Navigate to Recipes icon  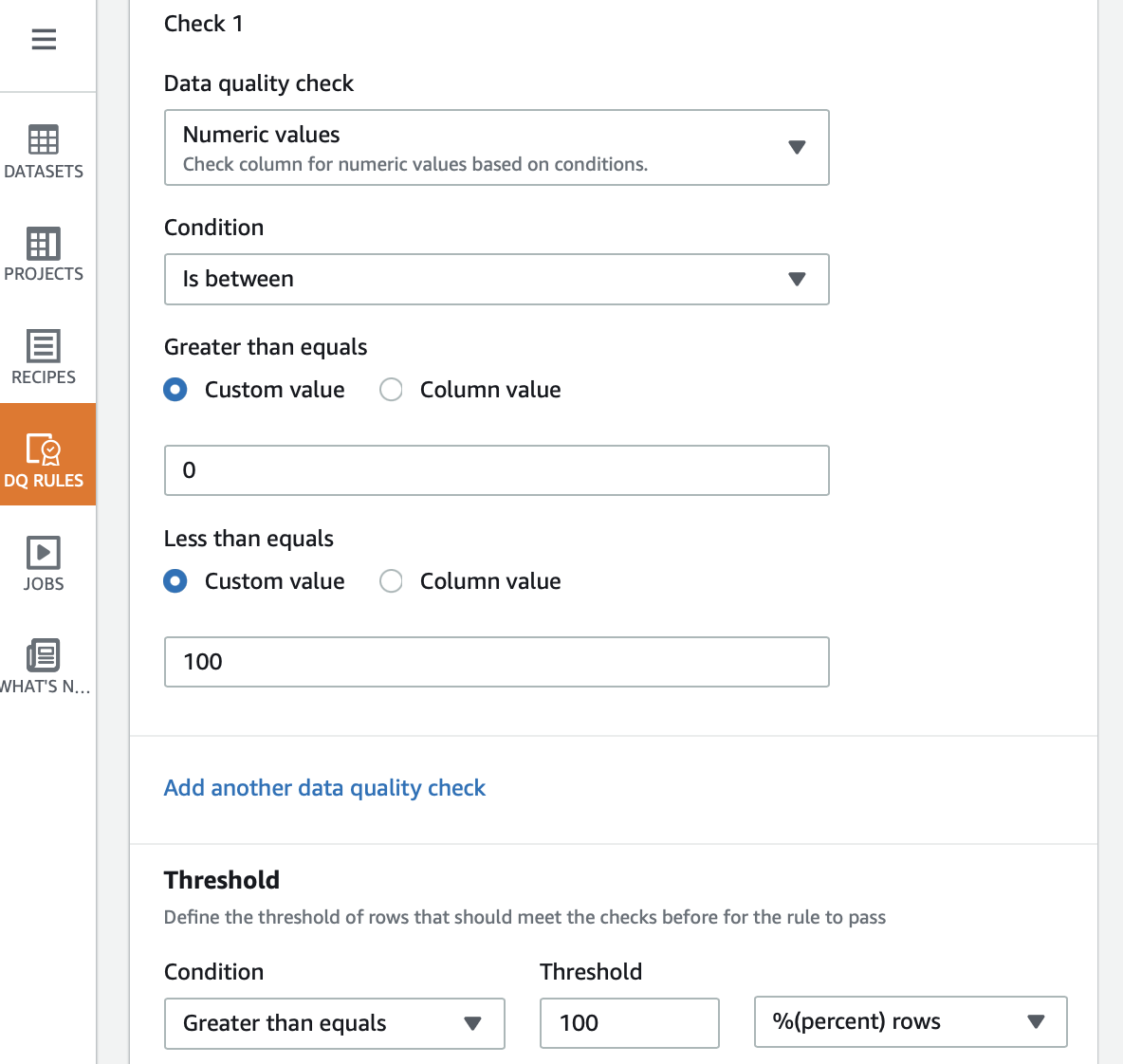tap(44, 346)
